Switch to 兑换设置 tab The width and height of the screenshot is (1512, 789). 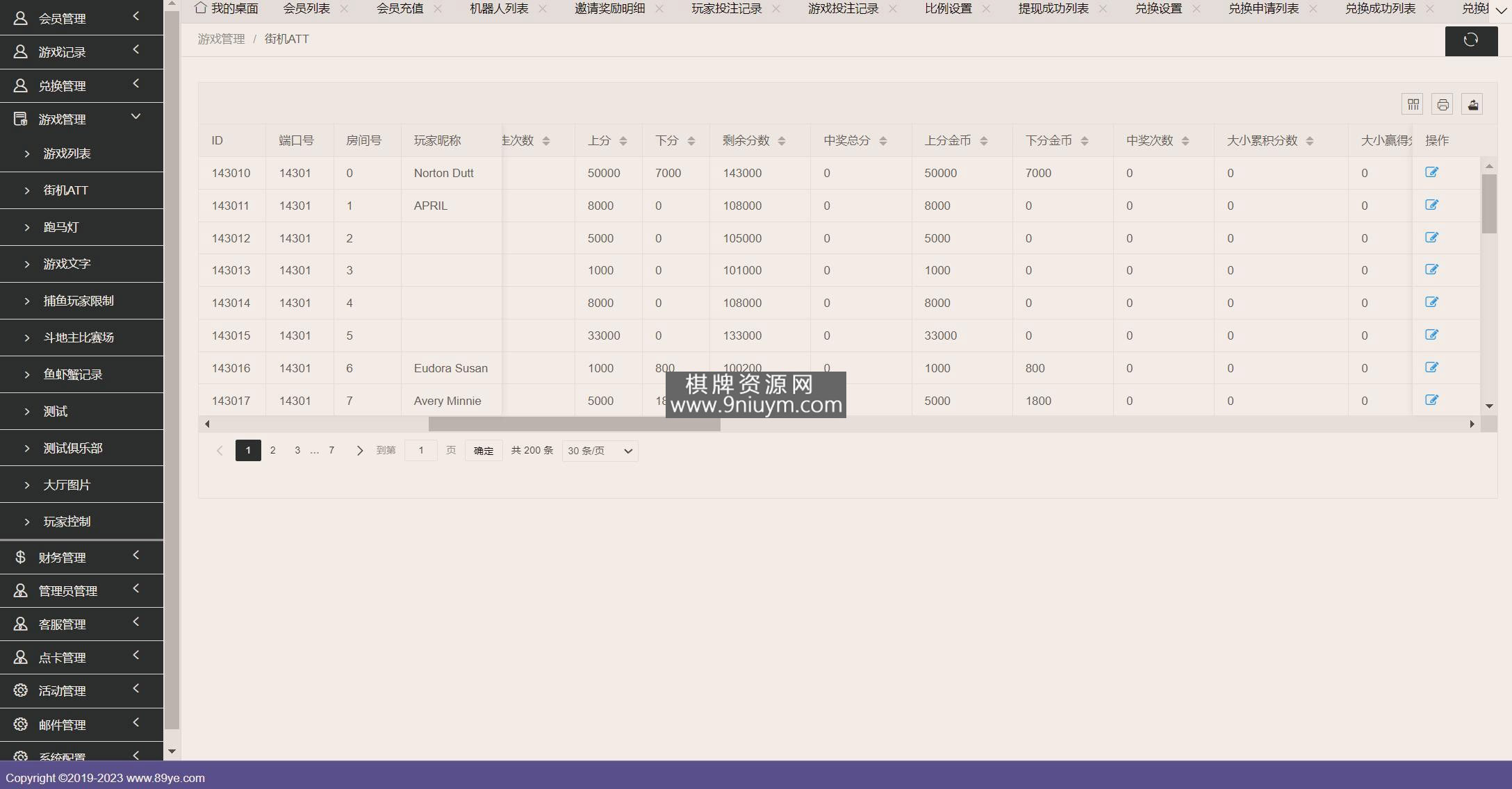(1158, 9)
